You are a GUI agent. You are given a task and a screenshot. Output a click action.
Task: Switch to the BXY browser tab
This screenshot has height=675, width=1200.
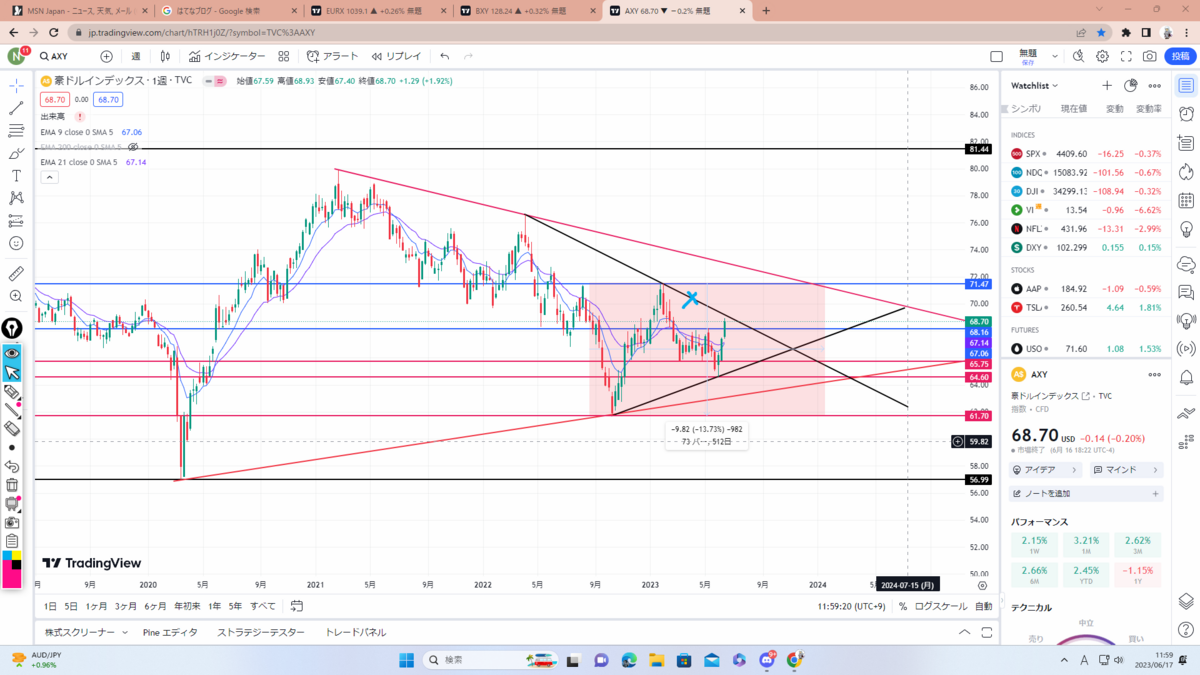click(526, 11)
